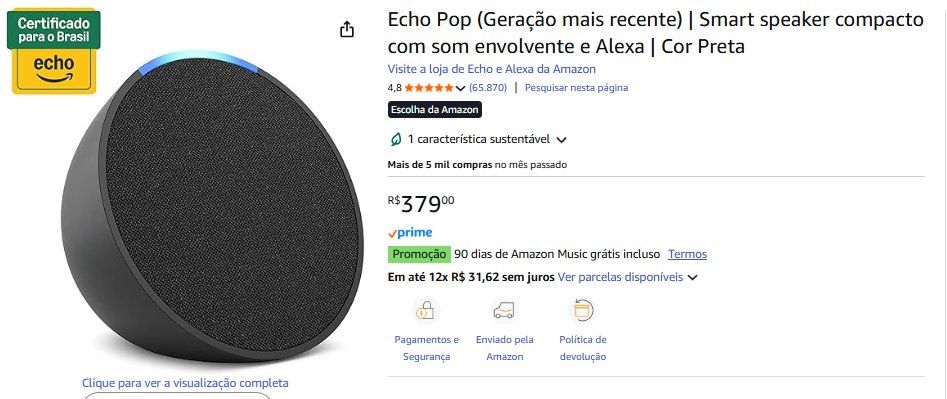Viewport: 947px width, 399px height.
Task: Open Visite a loja de Echo e Alexa link
Action: pyautogui.click(x=492, y=69)
